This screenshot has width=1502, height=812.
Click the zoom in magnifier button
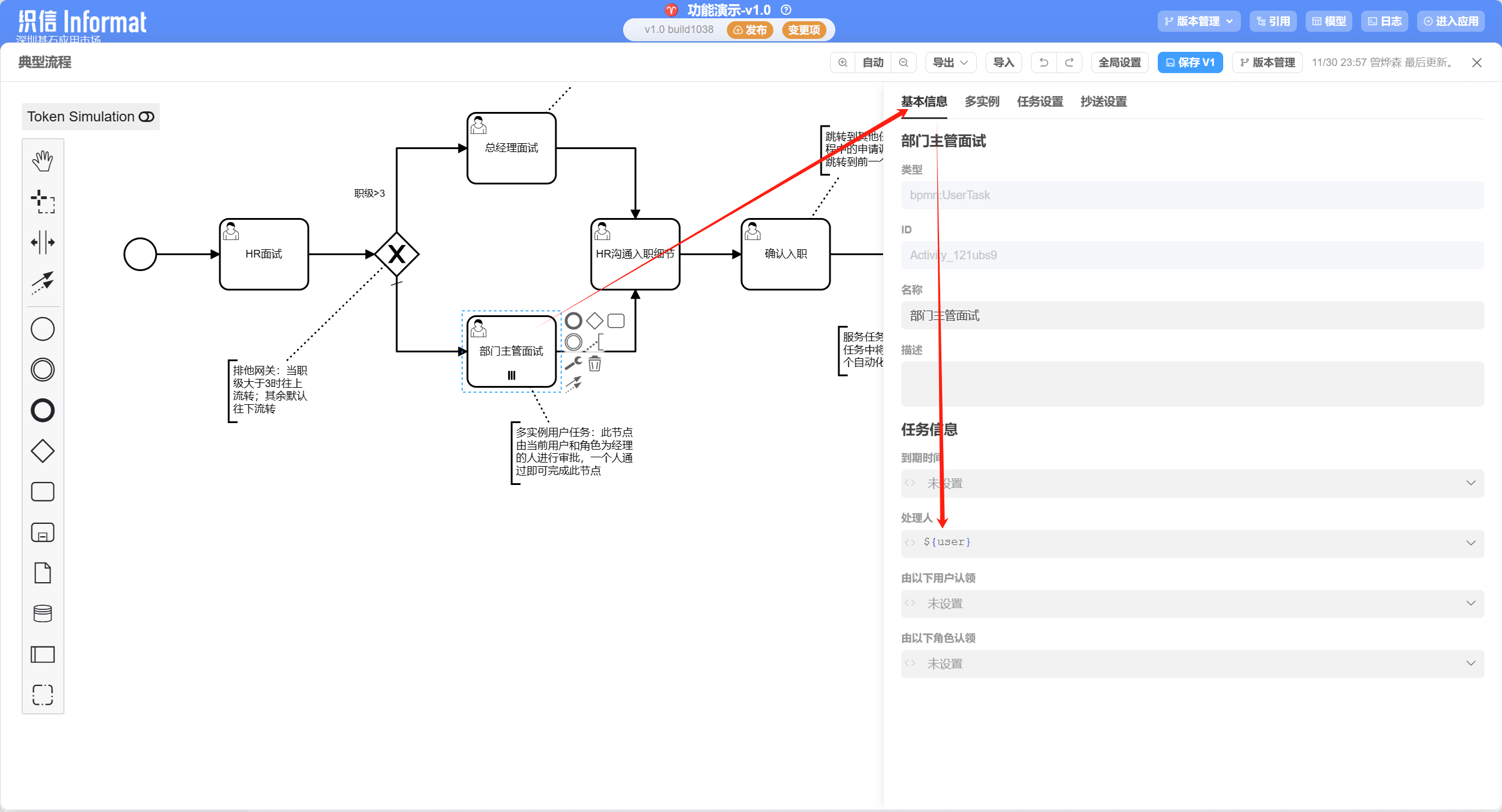pyautogui.click(x=843, y=62)
